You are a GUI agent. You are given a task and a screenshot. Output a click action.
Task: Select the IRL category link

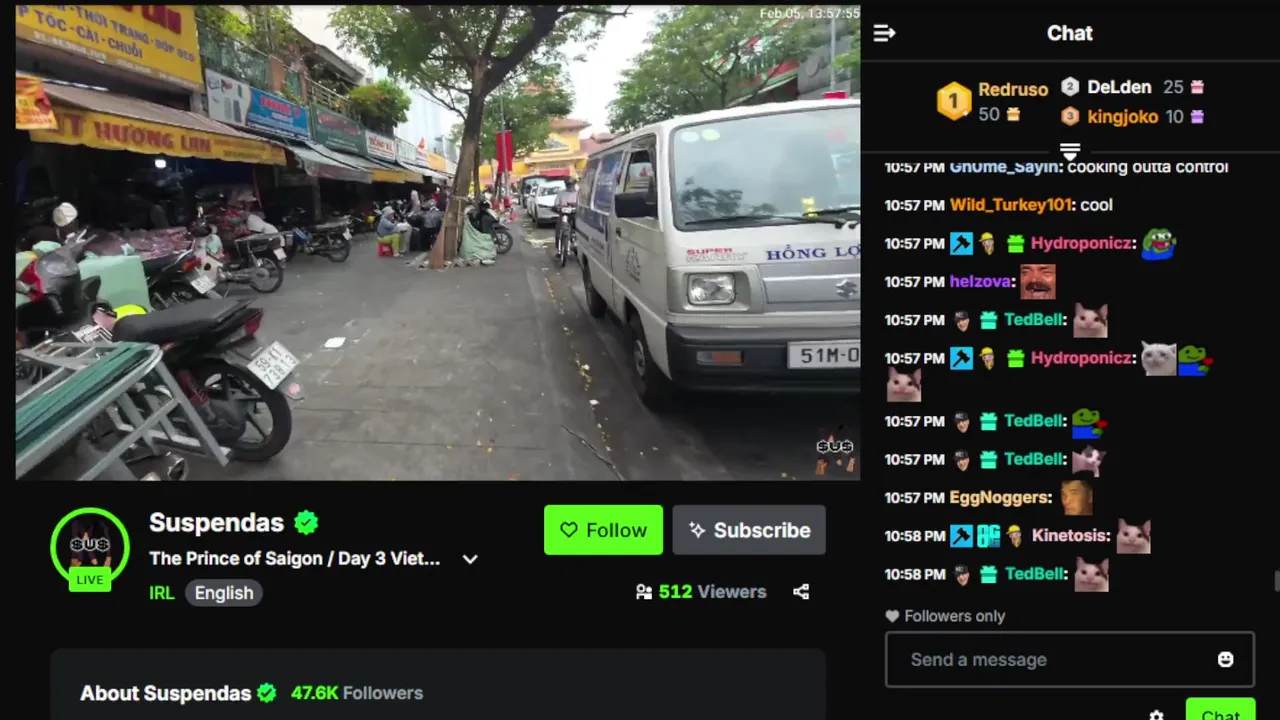tap(161, 593)
